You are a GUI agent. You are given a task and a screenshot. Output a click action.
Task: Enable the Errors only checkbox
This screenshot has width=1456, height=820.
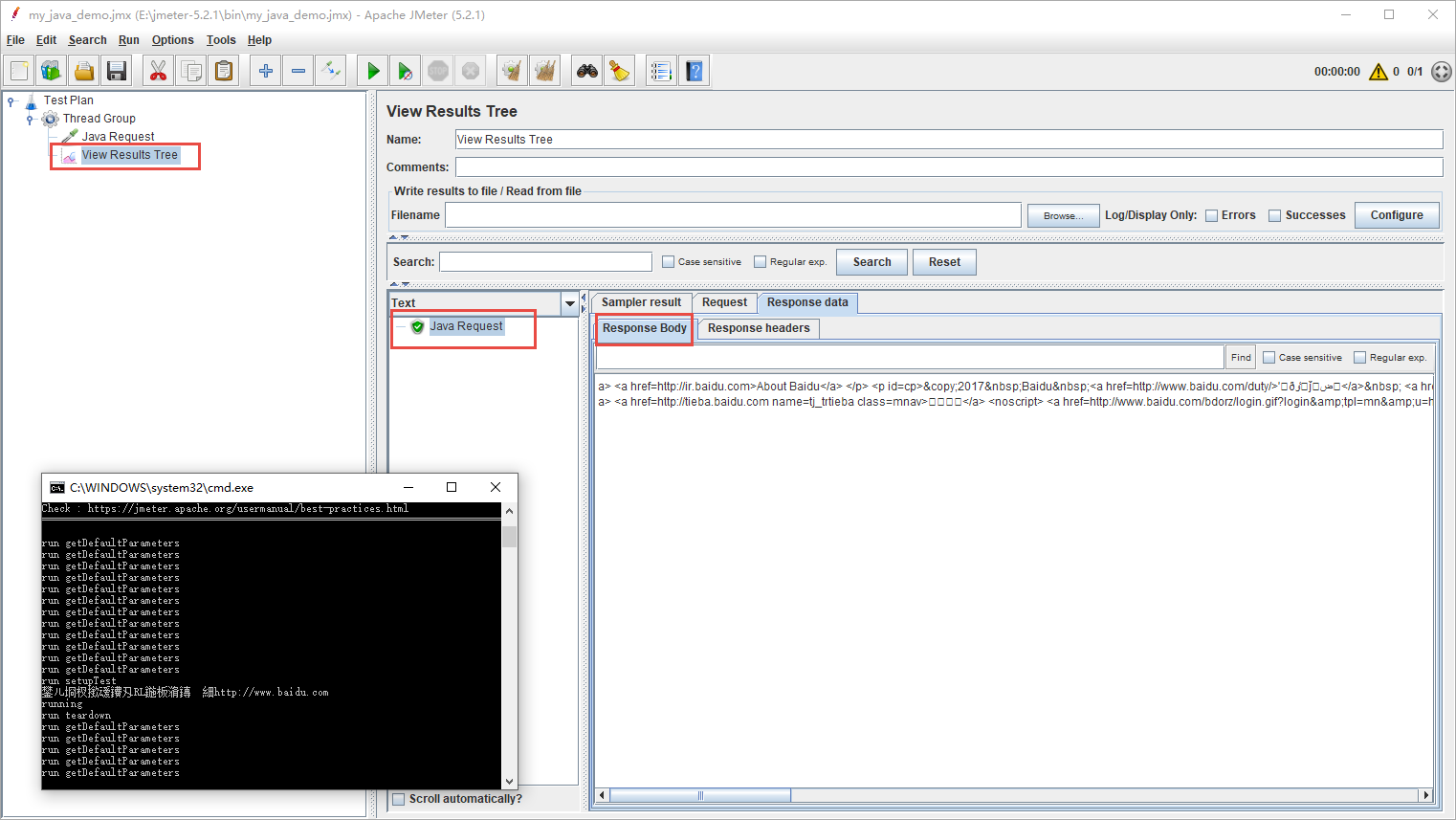pyautogui.click(x=1211, y=215)
